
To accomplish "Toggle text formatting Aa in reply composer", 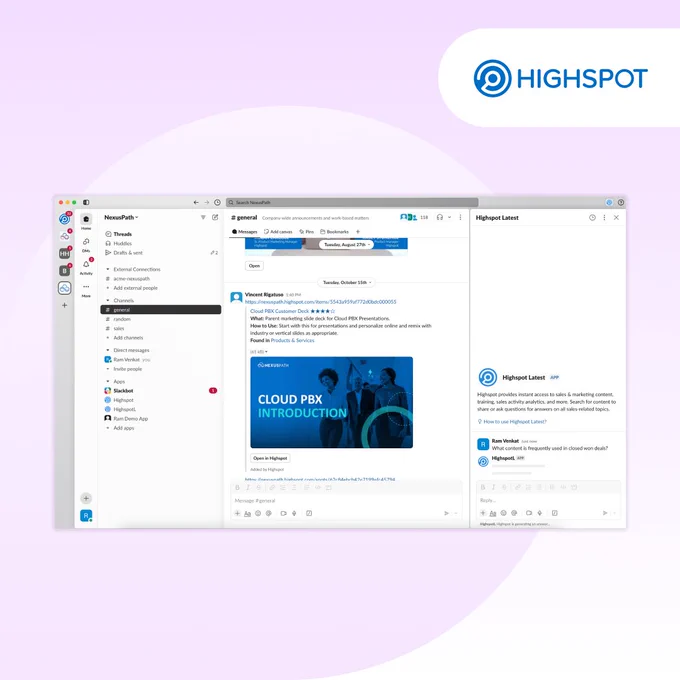I will pos(493,513).
